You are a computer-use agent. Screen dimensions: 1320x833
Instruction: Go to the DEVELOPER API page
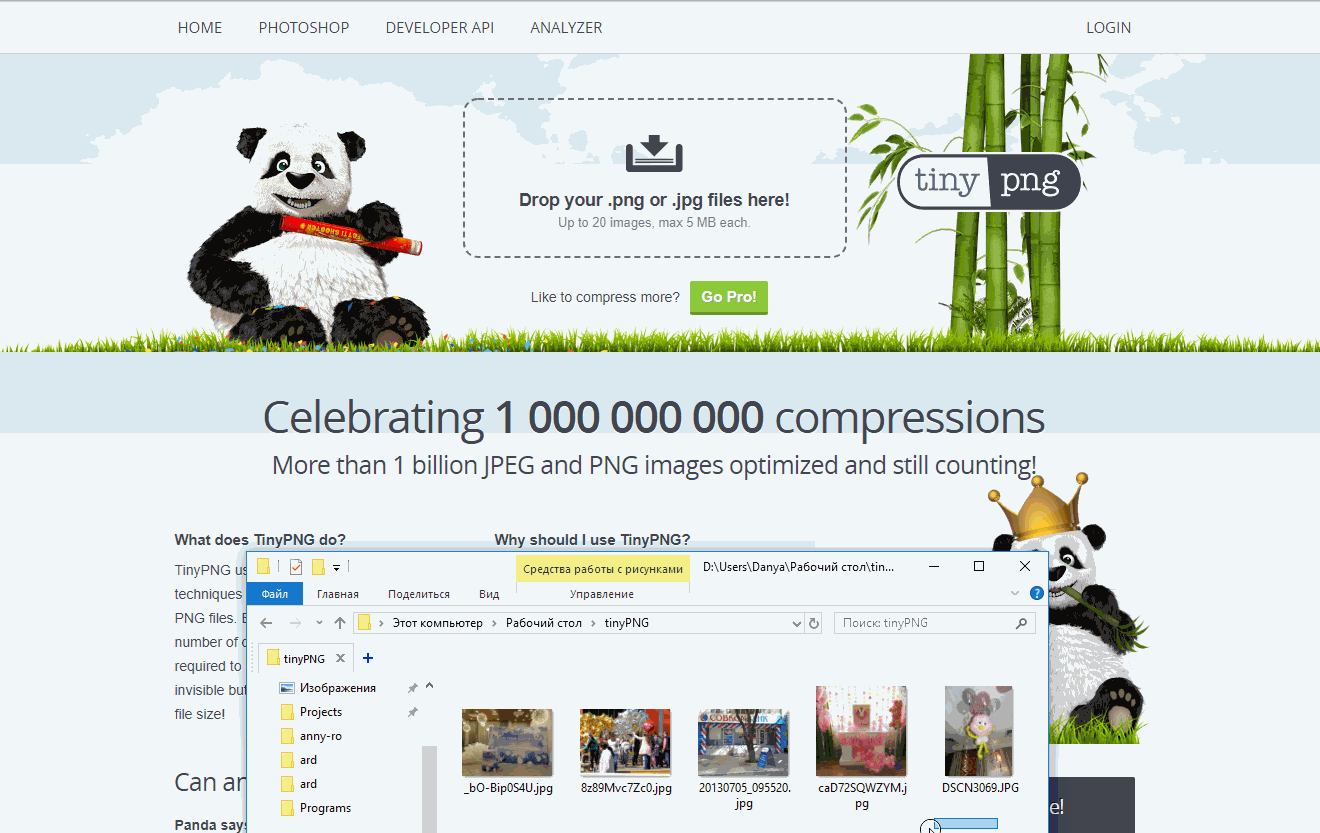coord(440,28)
